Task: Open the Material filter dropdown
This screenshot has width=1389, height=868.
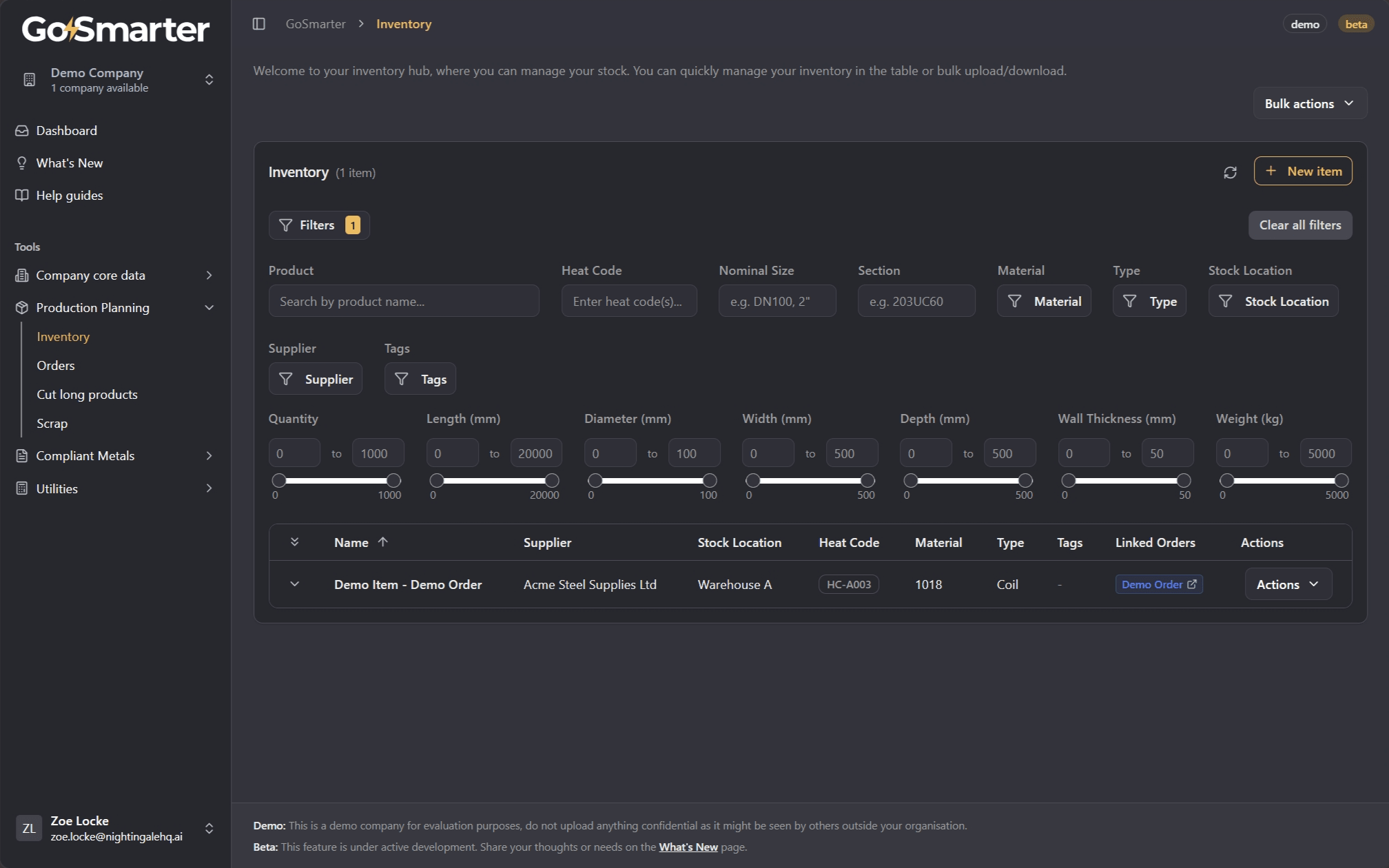Action: (1044, 301)
